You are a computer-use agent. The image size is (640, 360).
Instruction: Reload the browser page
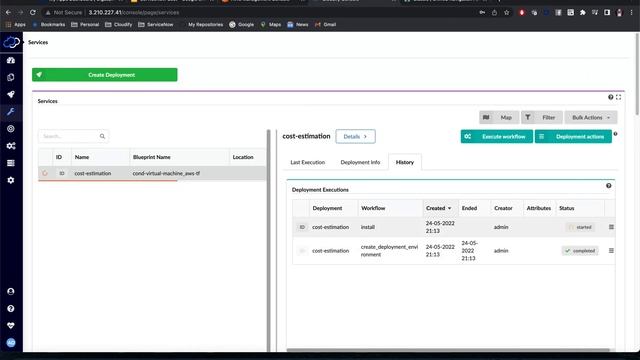(x=33, y=13)
